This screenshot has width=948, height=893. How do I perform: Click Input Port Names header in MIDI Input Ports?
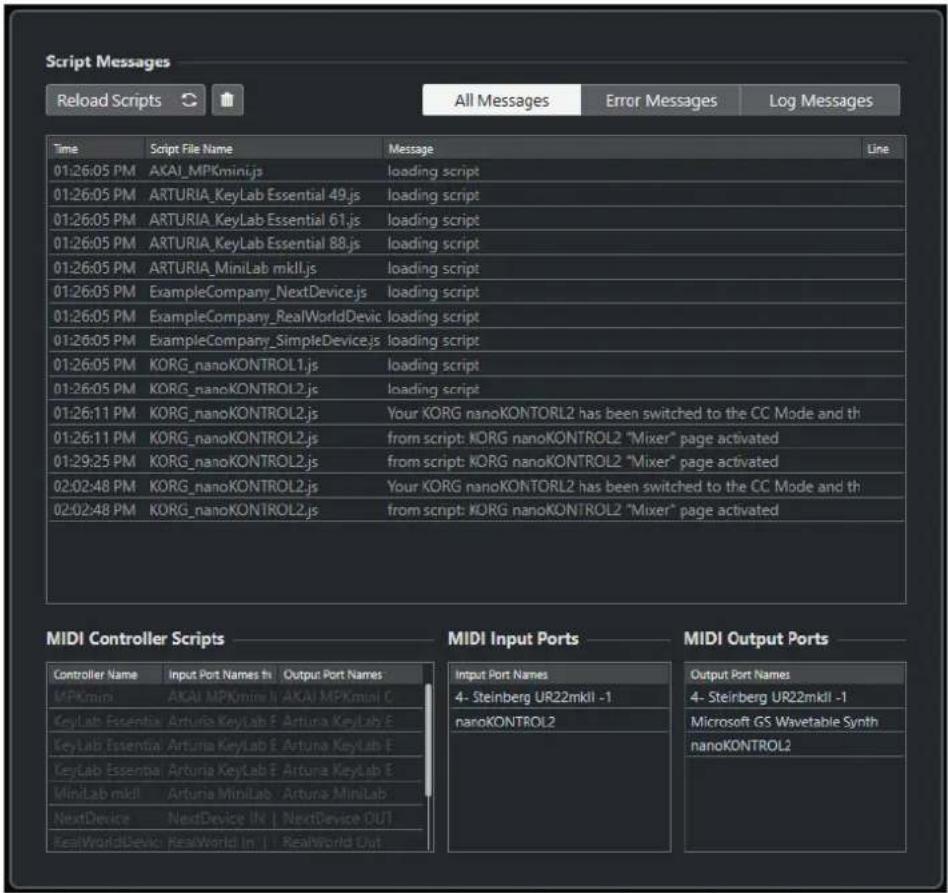point(559,674)
